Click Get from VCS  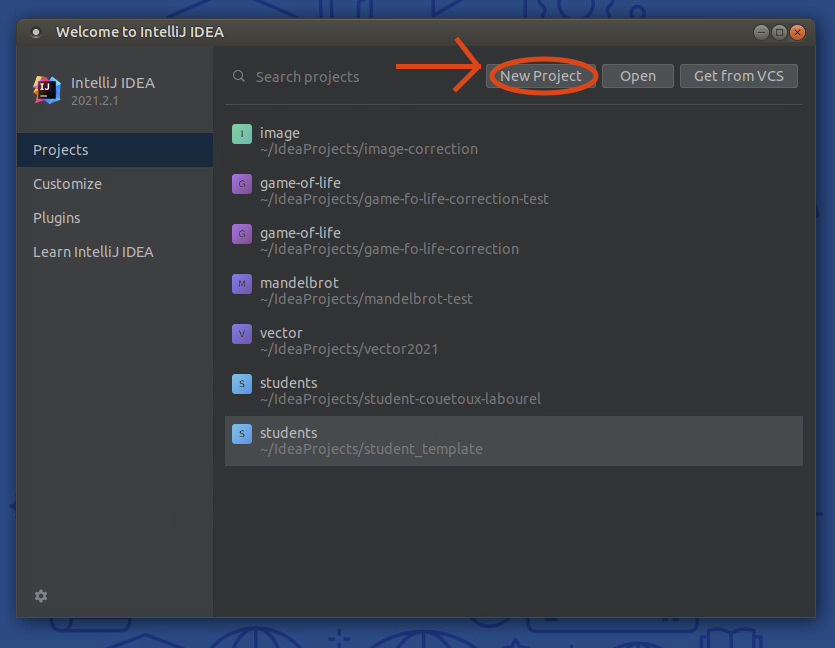coord(739,76)
